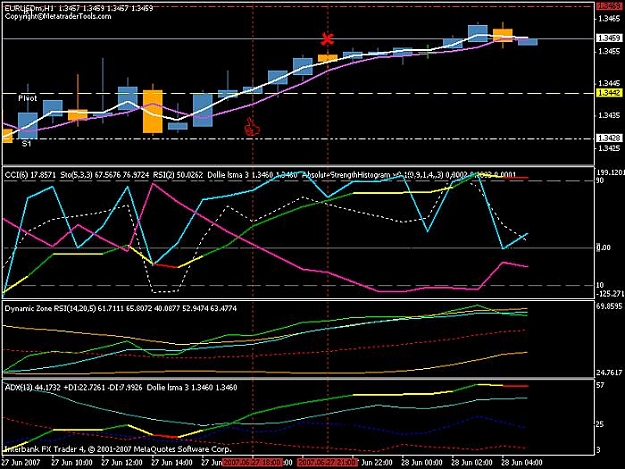The width and height of the screenshot is (625, 469).
Task: Click the 24.7617 scale value
Action: [x=609, y=373]
